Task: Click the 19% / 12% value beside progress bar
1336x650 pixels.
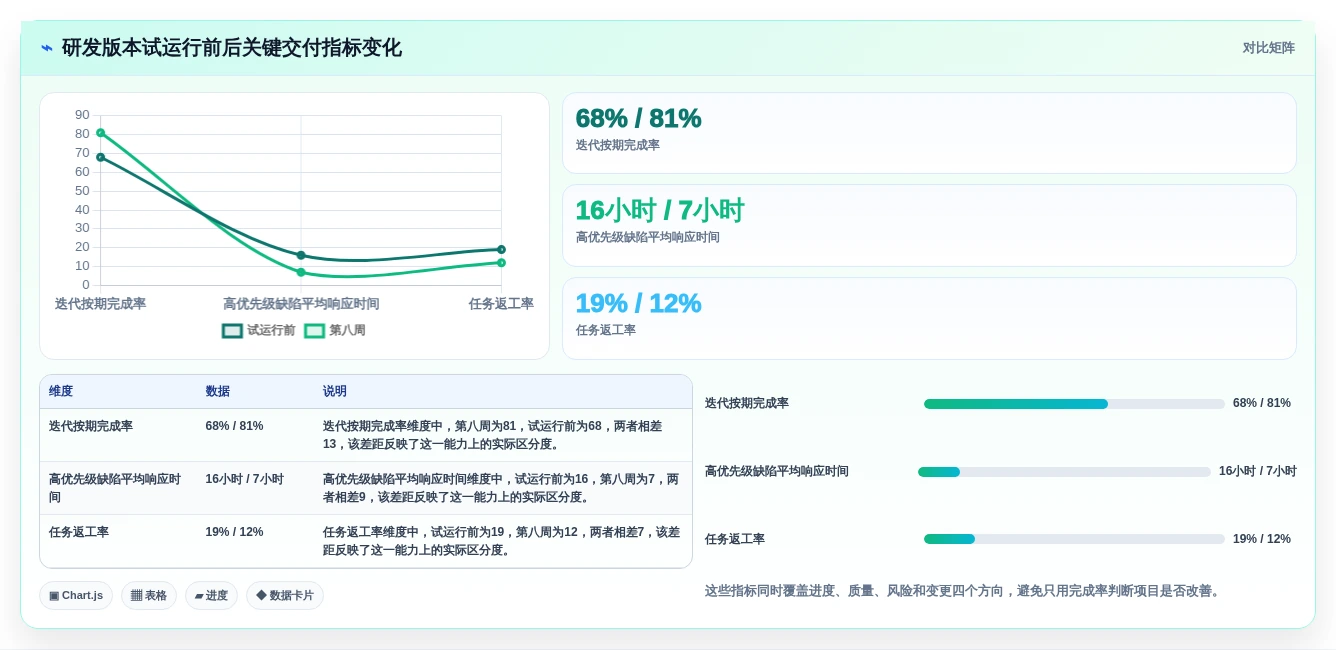Action: click(1262, 539)
